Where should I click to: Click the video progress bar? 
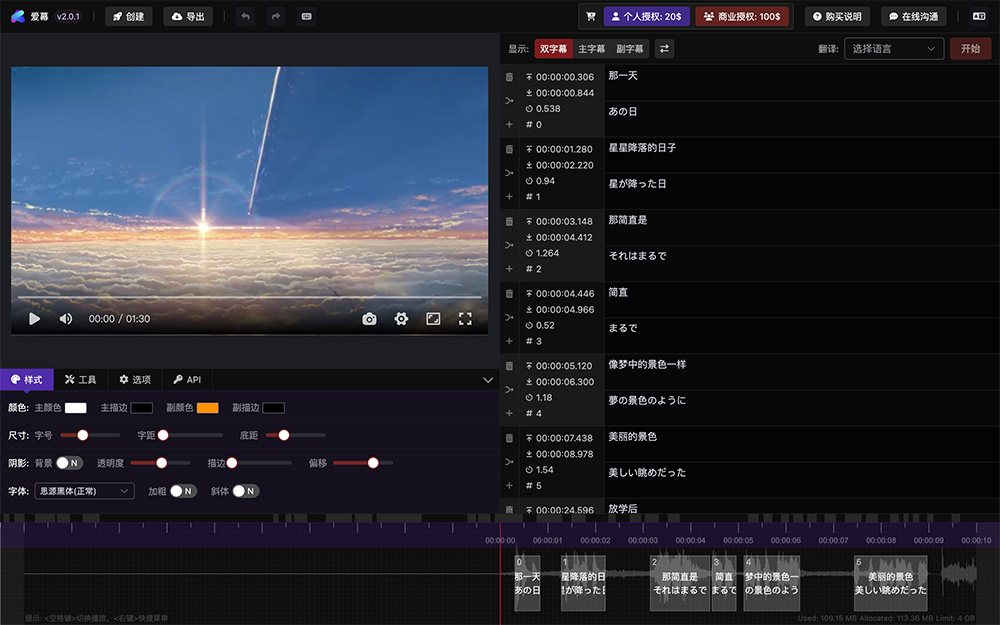coord(249,297)
